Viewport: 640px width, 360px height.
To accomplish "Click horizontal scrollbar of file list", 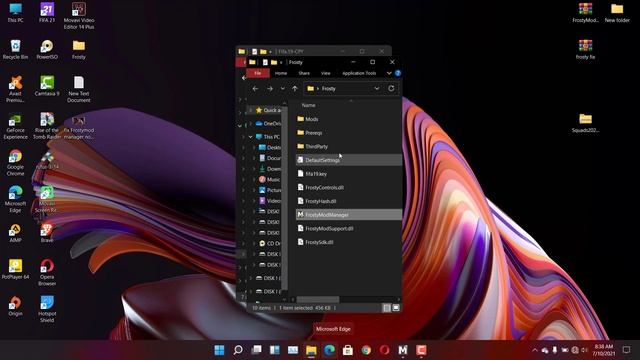I will coord(318,300).
